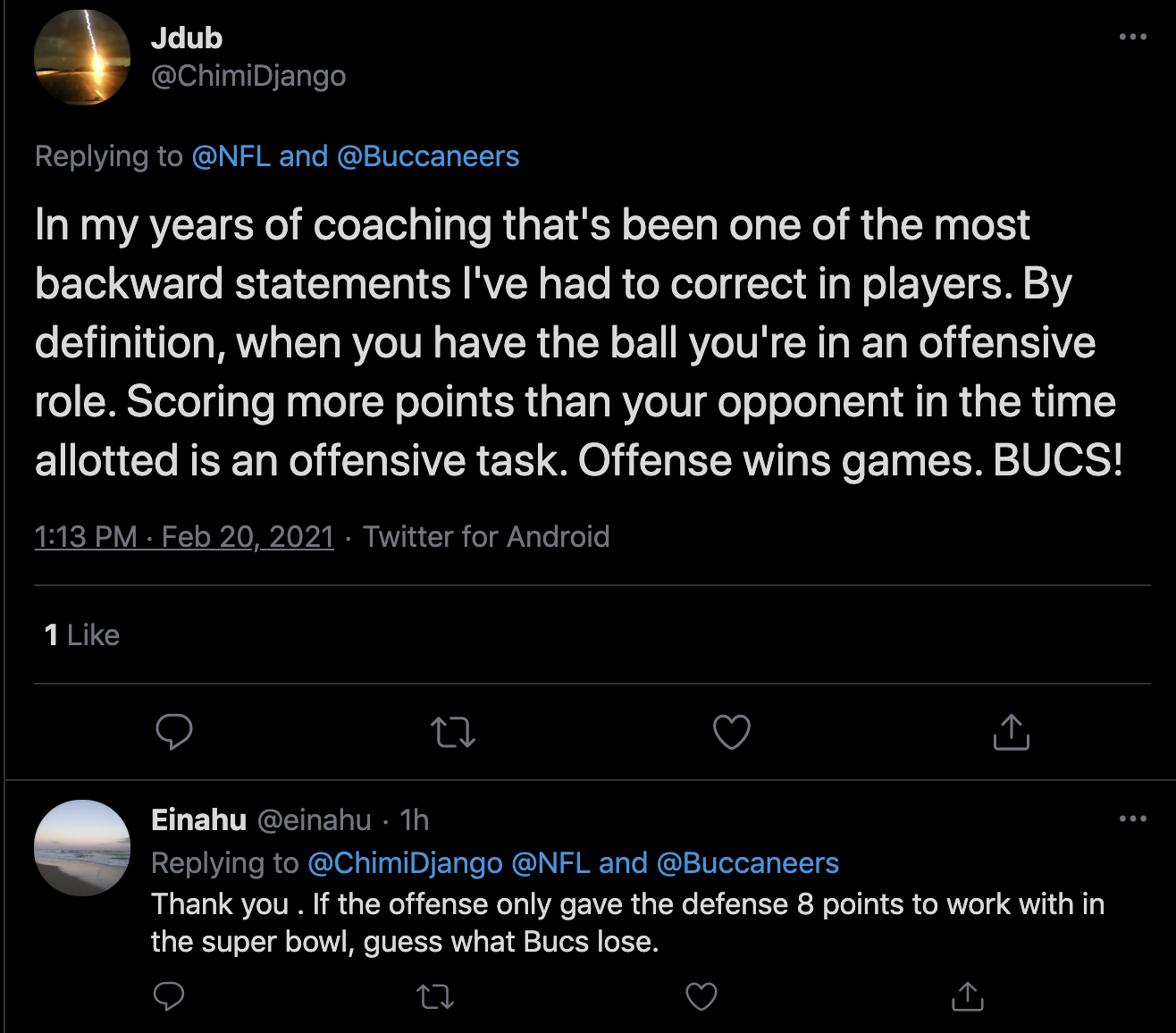Like Einahu's reply
This screenshot has width=1176, height=1033.
(701, 995)
